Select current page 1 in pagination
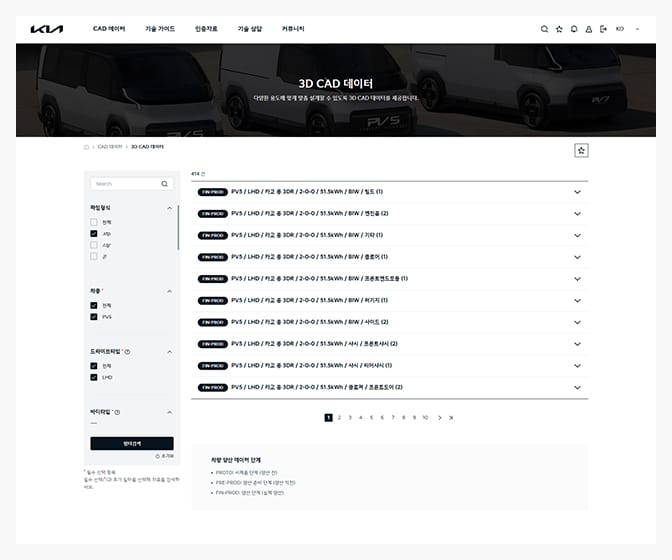Viewport: 672px width, 560px height. (328, 418)
